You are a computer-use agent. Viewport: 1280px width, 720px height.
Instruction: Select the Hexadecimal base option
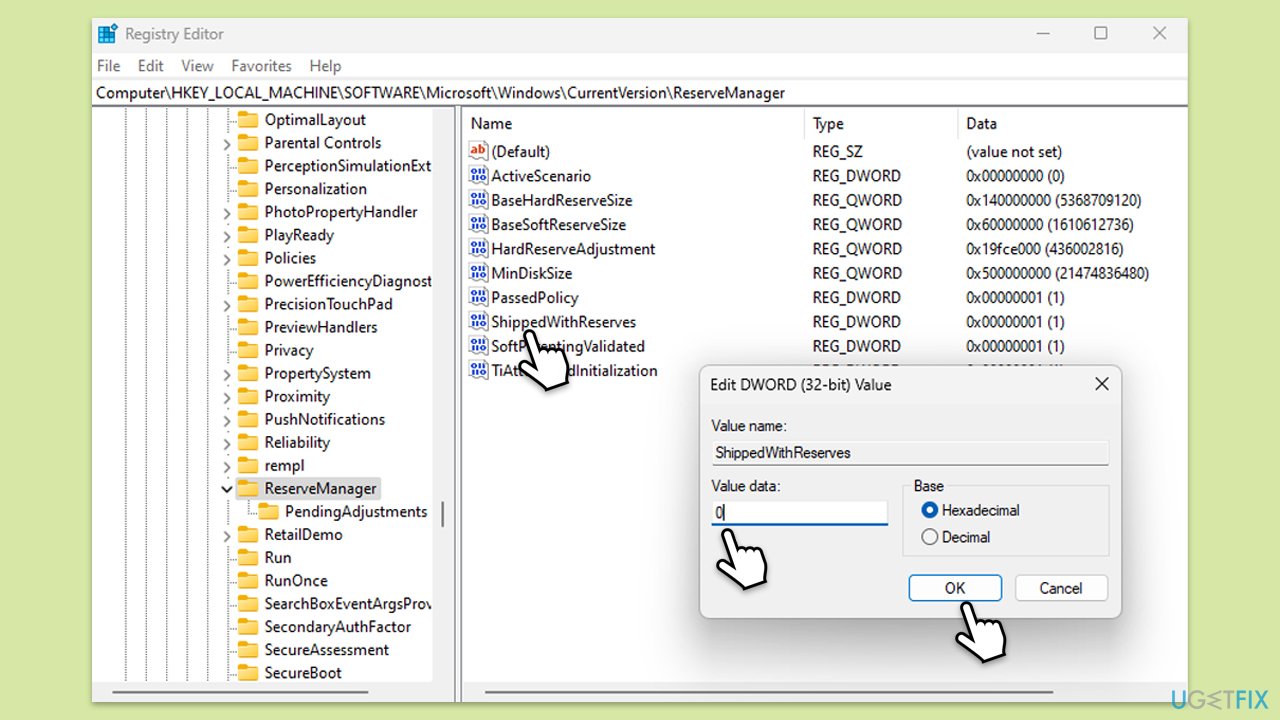click(930, 510)
